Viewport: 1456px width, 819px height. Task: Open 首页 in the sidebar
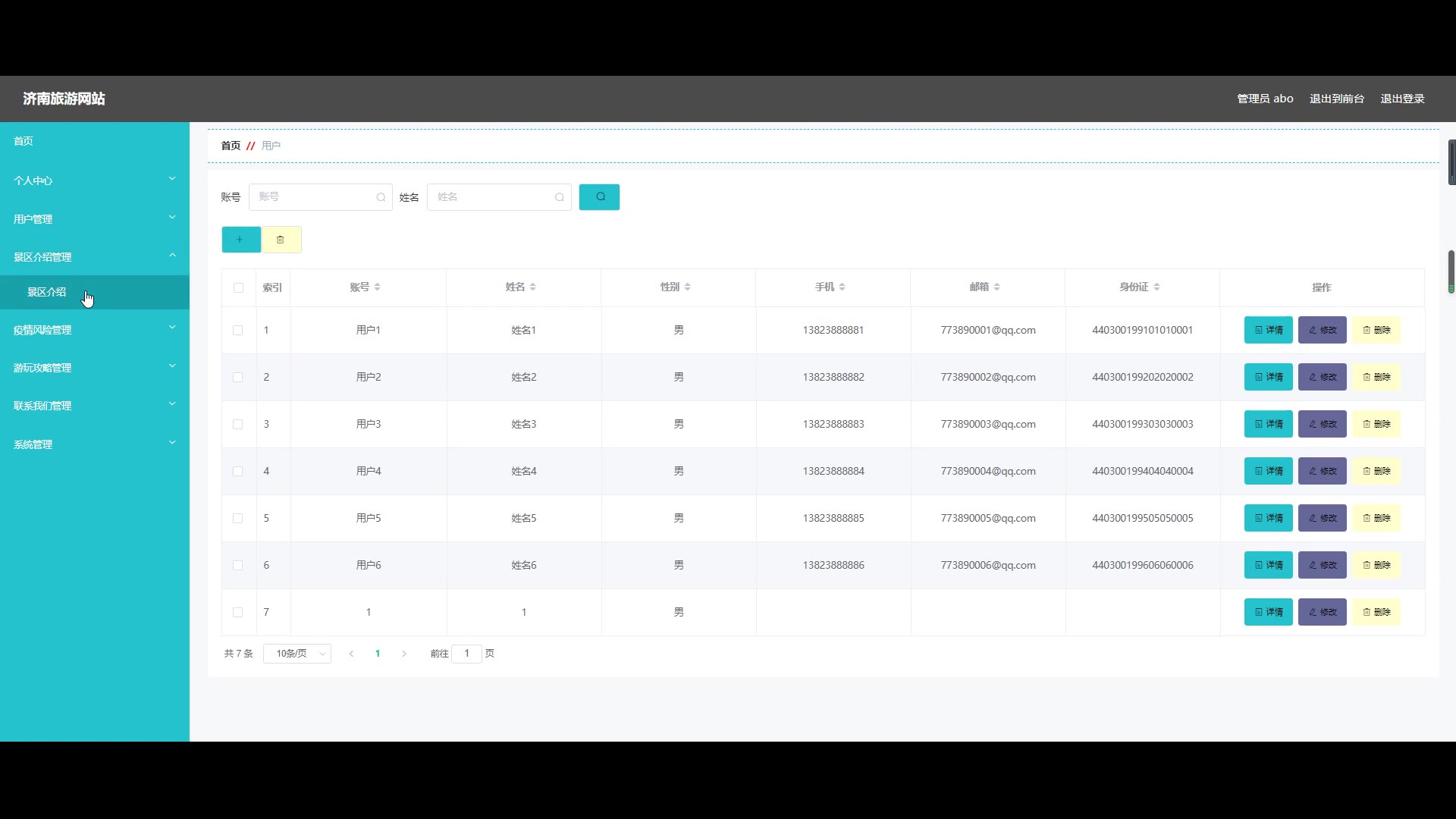pyautogui.click(x=24, y=141)
